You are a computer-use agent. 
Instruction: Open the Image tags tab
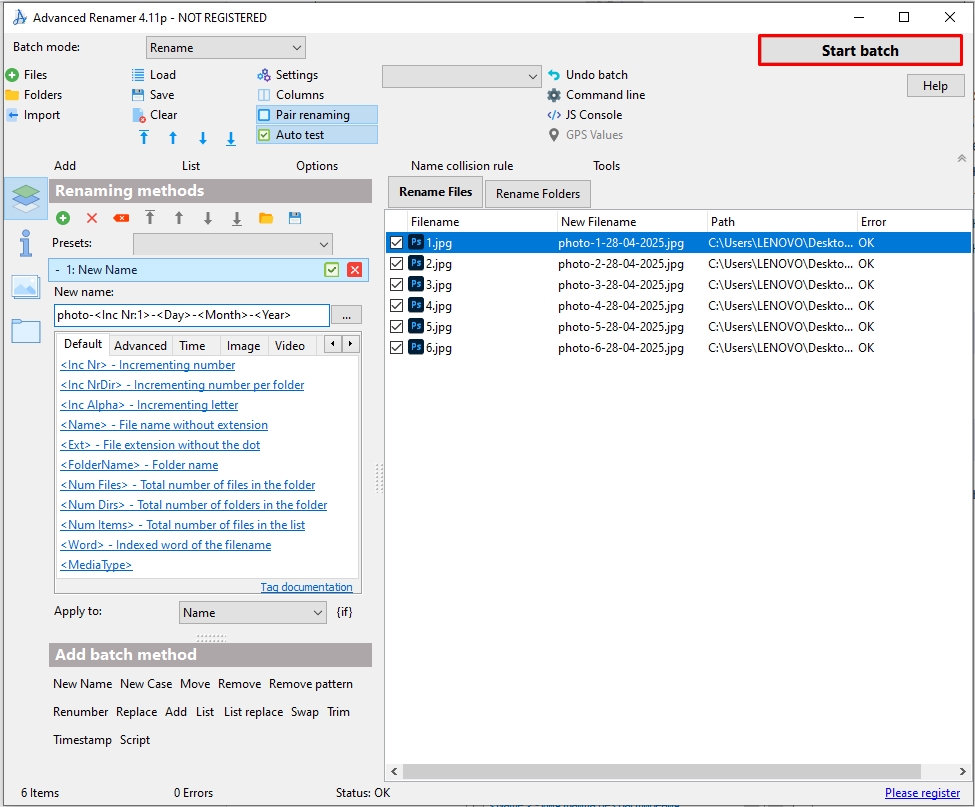coord(243,346)
